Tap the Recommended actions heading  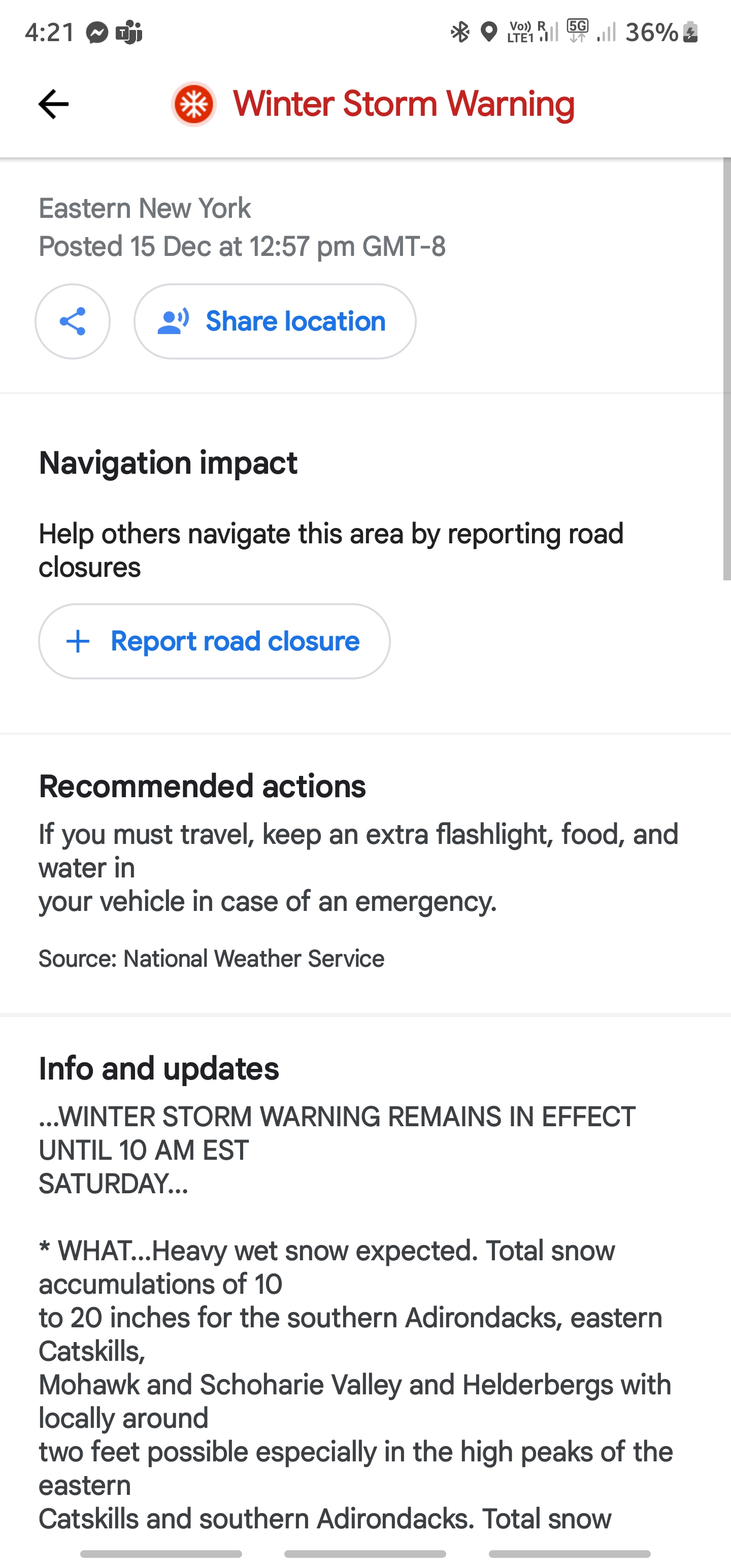click(x=202, y=787)
